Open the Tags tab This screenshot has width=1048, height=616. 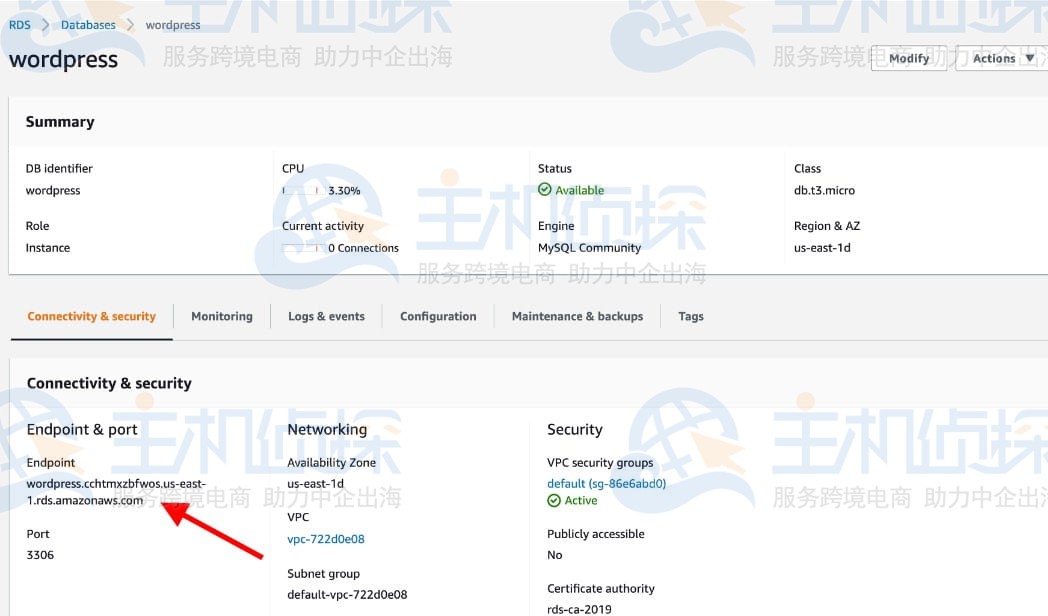click(690, 316)
